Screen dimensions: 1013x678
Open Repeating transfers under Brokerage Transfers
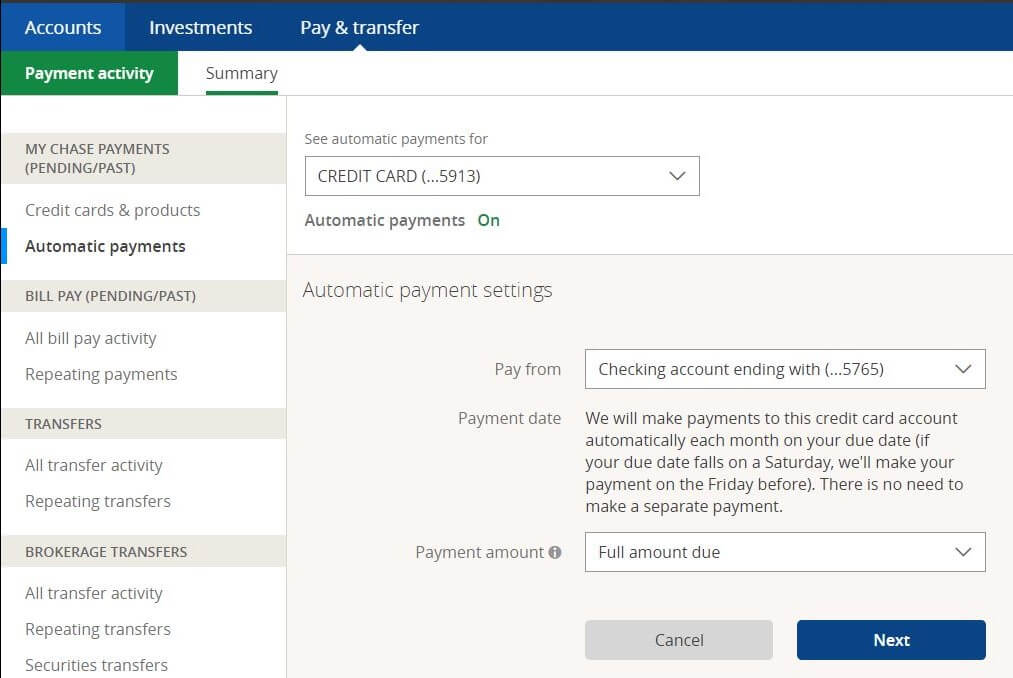tap(97, 629)
